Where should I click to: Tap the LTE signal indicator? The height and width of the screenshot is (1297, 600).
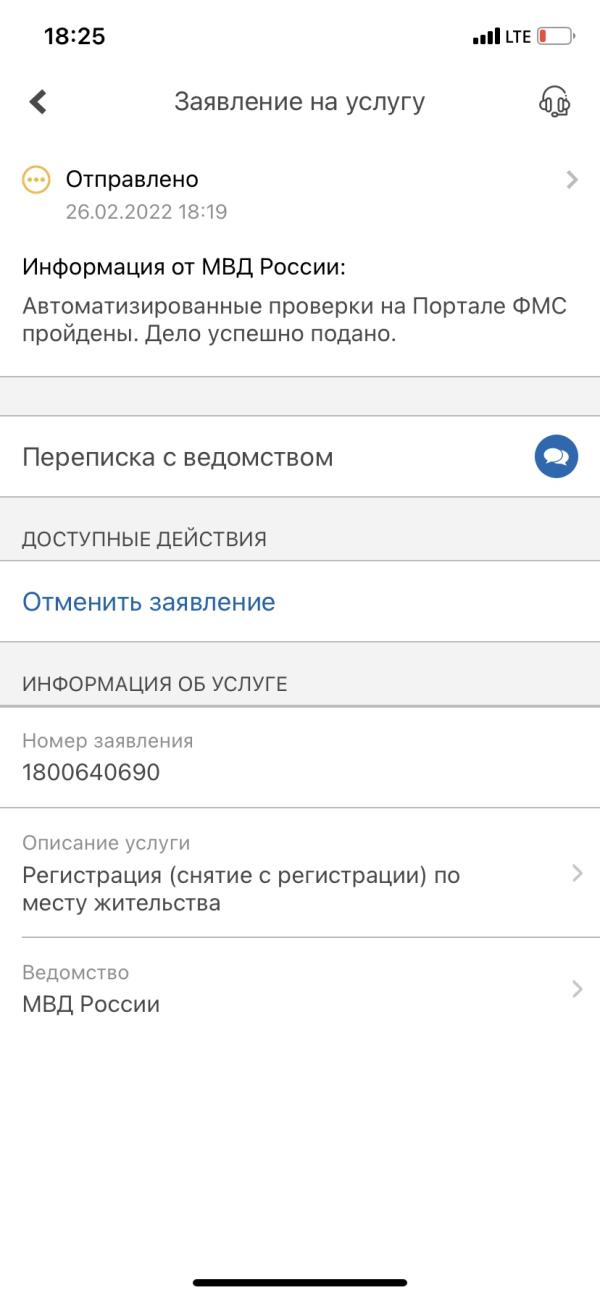click(x=517, y=37)
